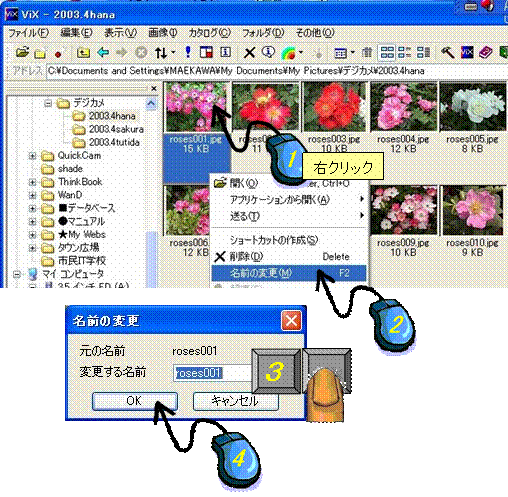Open the rainbow color tool dropdown arrow
Image resolution: width=508 pixels, height=497 pixels.
[x=301, y=52]
